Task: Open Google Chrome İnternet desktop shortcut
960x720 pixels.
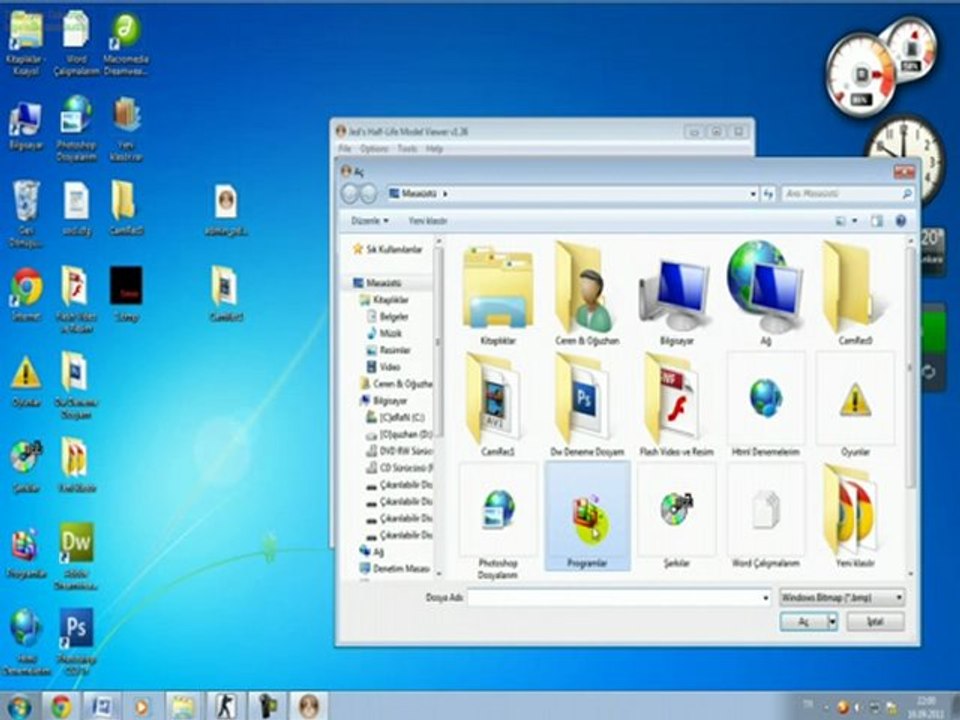Action: tap(26, 295)
